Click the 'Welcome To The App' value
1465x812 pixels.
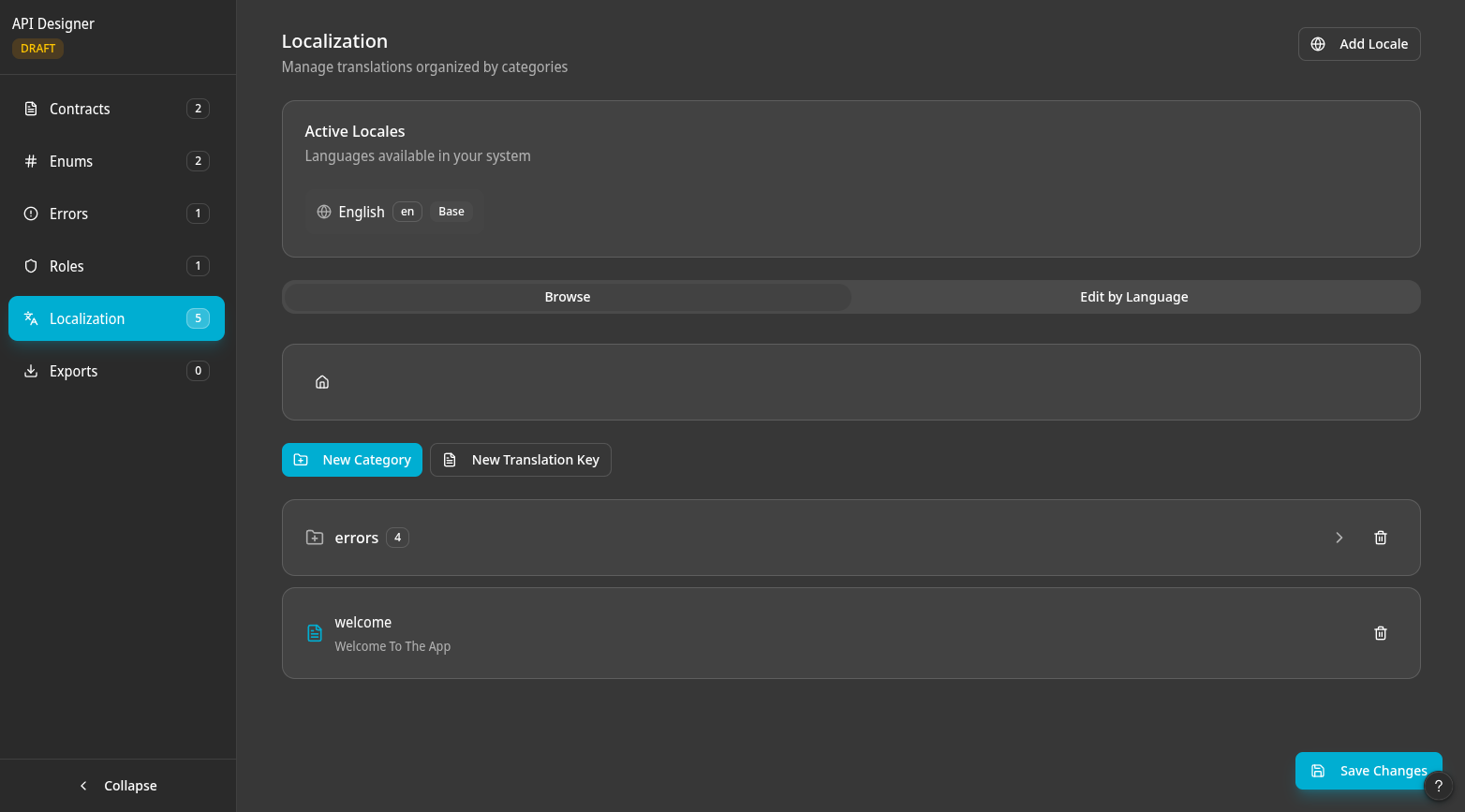[392, 646]
